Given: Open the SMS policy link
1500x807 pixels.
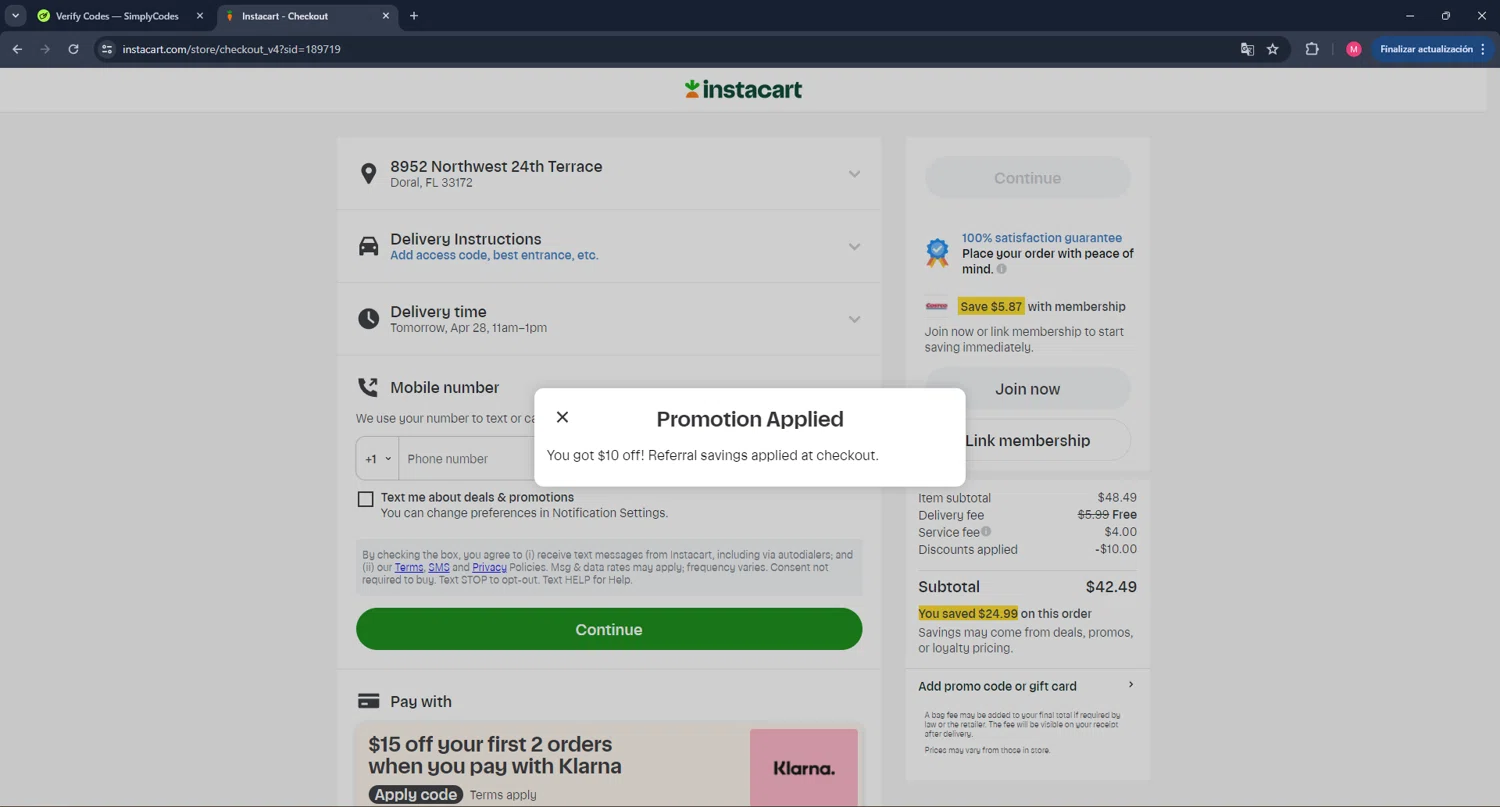Looking at the screenshot, I should point(439,567).
